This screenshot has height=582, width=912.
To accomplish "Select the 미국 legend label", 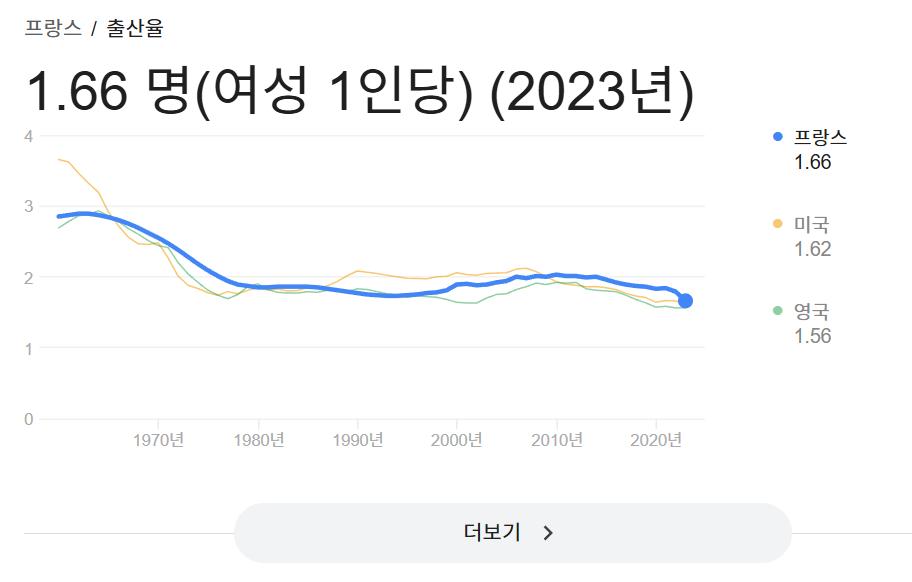I will (811, 224).
